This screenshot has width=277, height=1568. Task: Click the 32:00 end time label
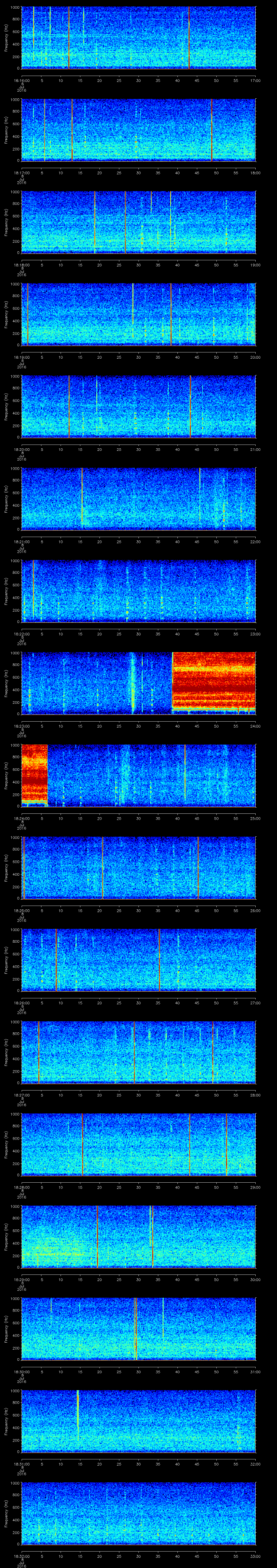tap(255, 1464)
